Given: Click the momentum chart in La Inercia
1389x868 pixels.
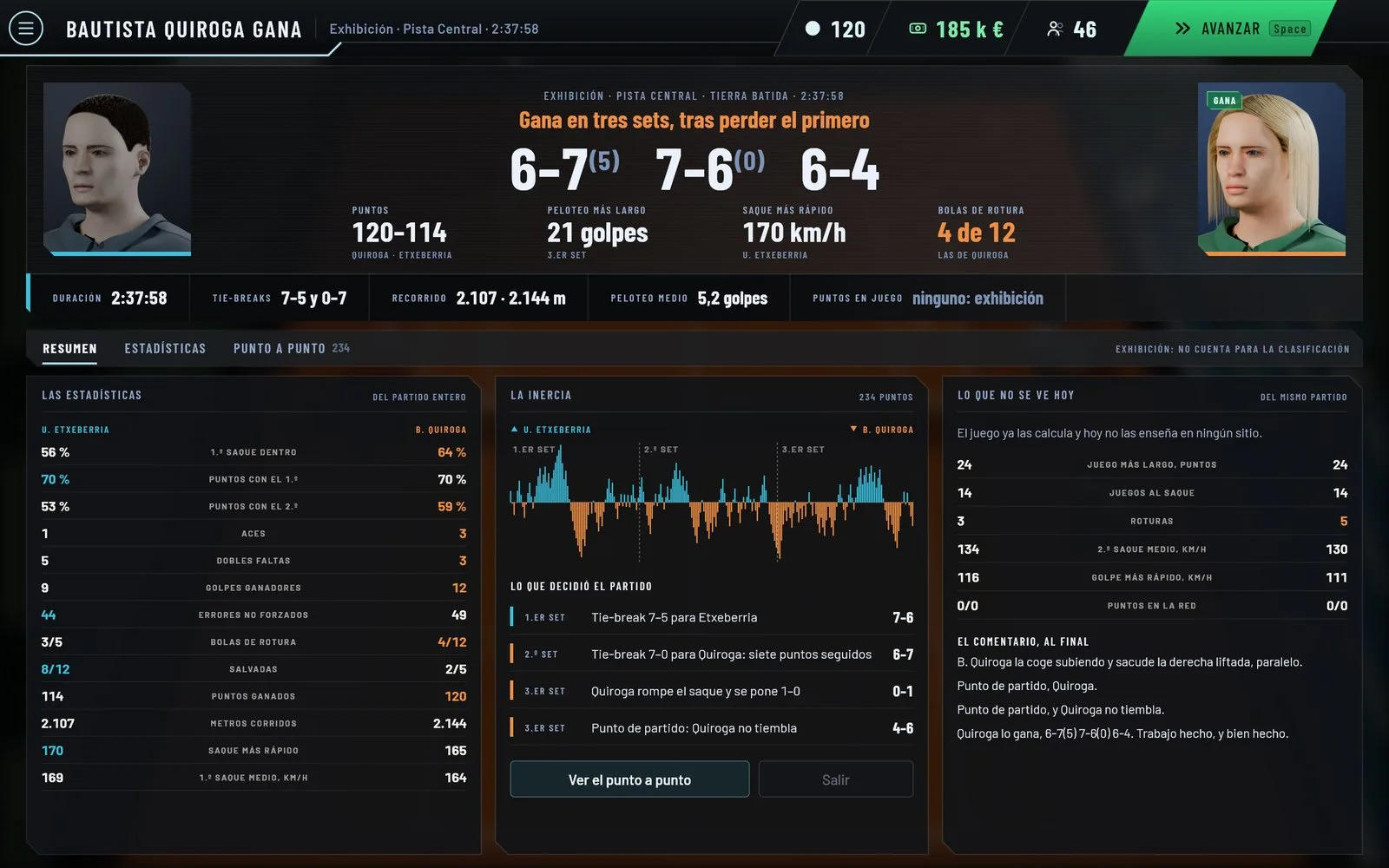Looking at the screenshot, I should coord(712,502).
